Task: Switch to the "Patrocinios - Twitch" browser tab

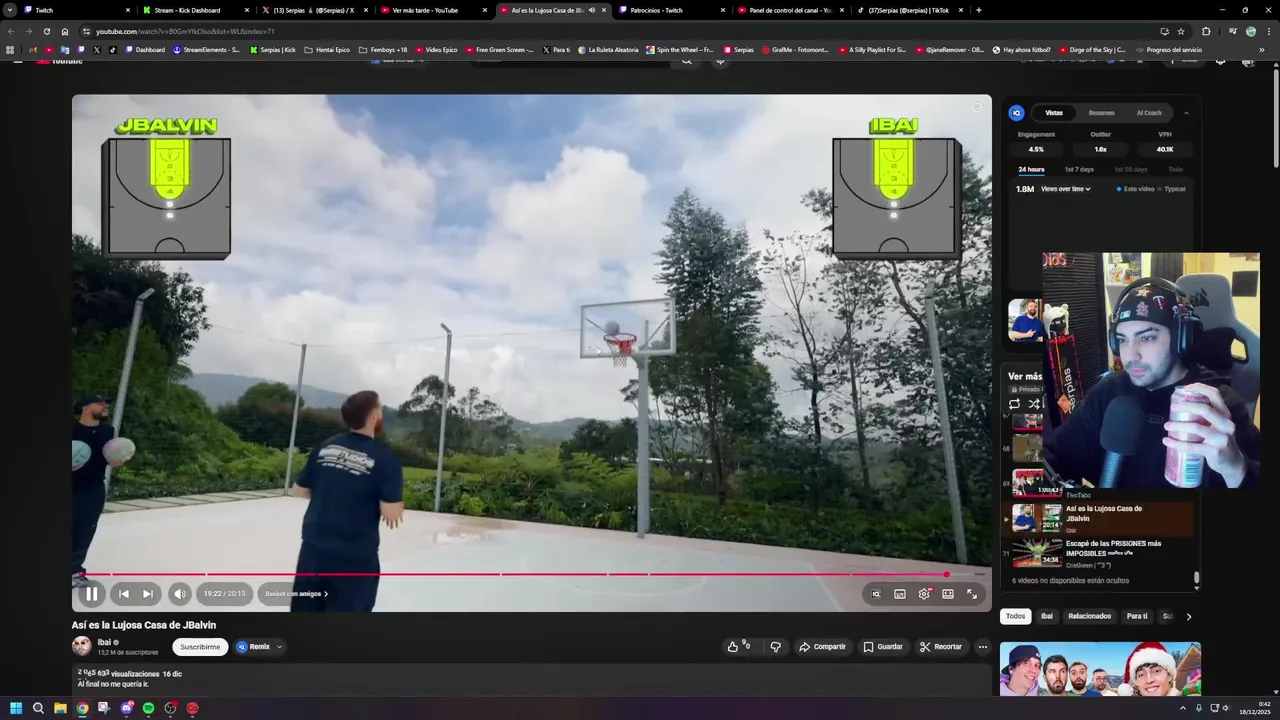Action: (x=671, y=10)
